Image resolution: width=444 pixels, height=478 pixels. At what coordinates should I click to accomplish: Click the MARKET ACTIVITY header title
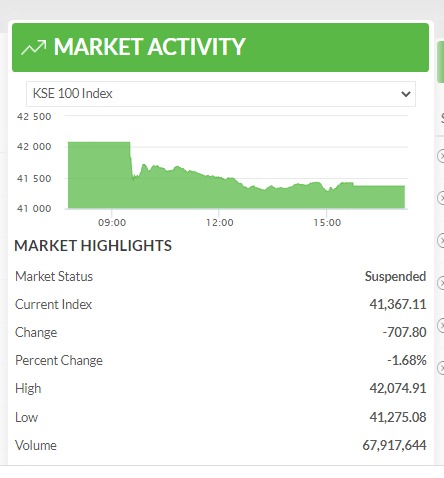pos(149,47)
